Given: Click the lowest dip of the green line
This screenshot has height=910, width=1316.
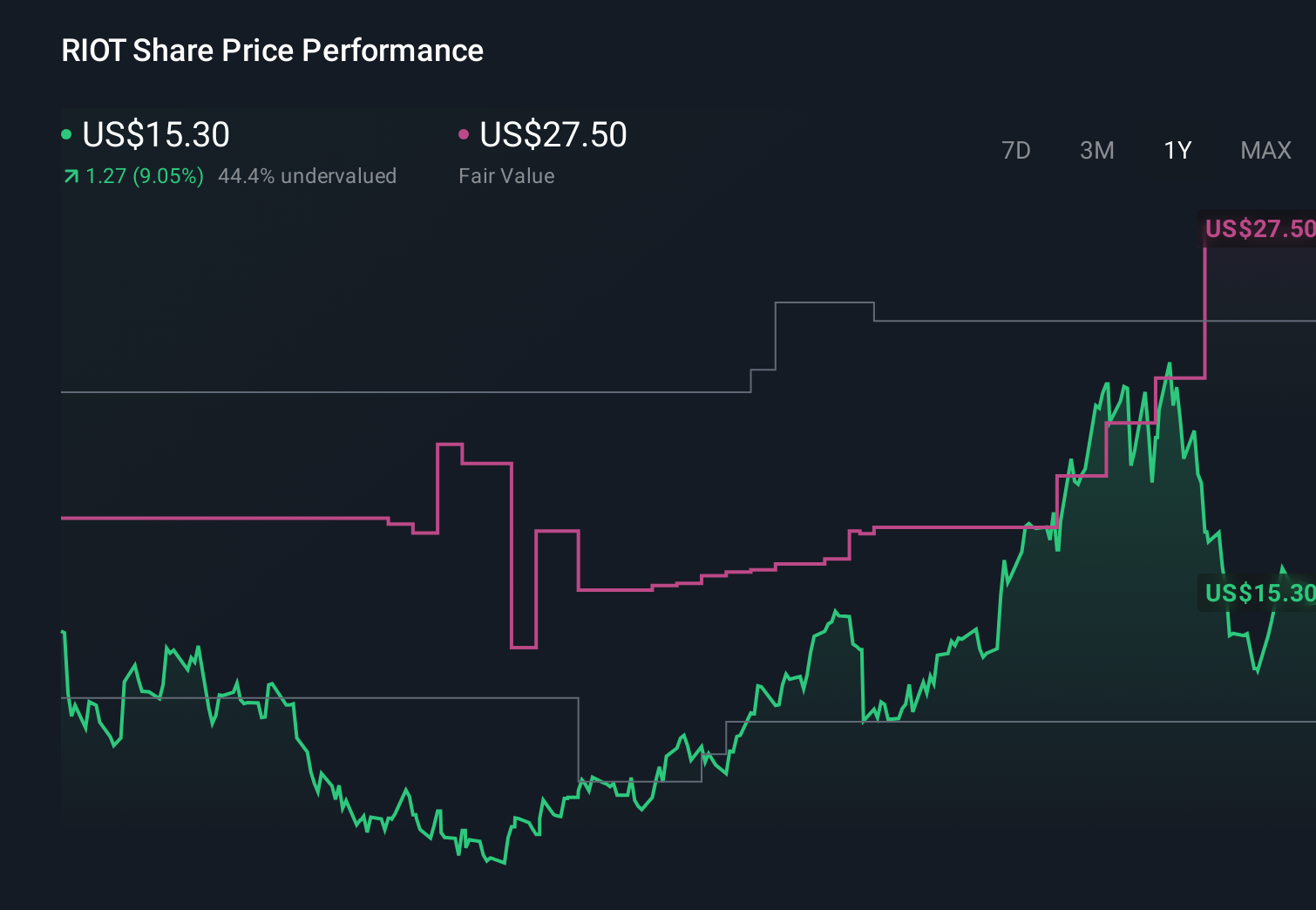Looking at the screenshot, I should (504, 863).
